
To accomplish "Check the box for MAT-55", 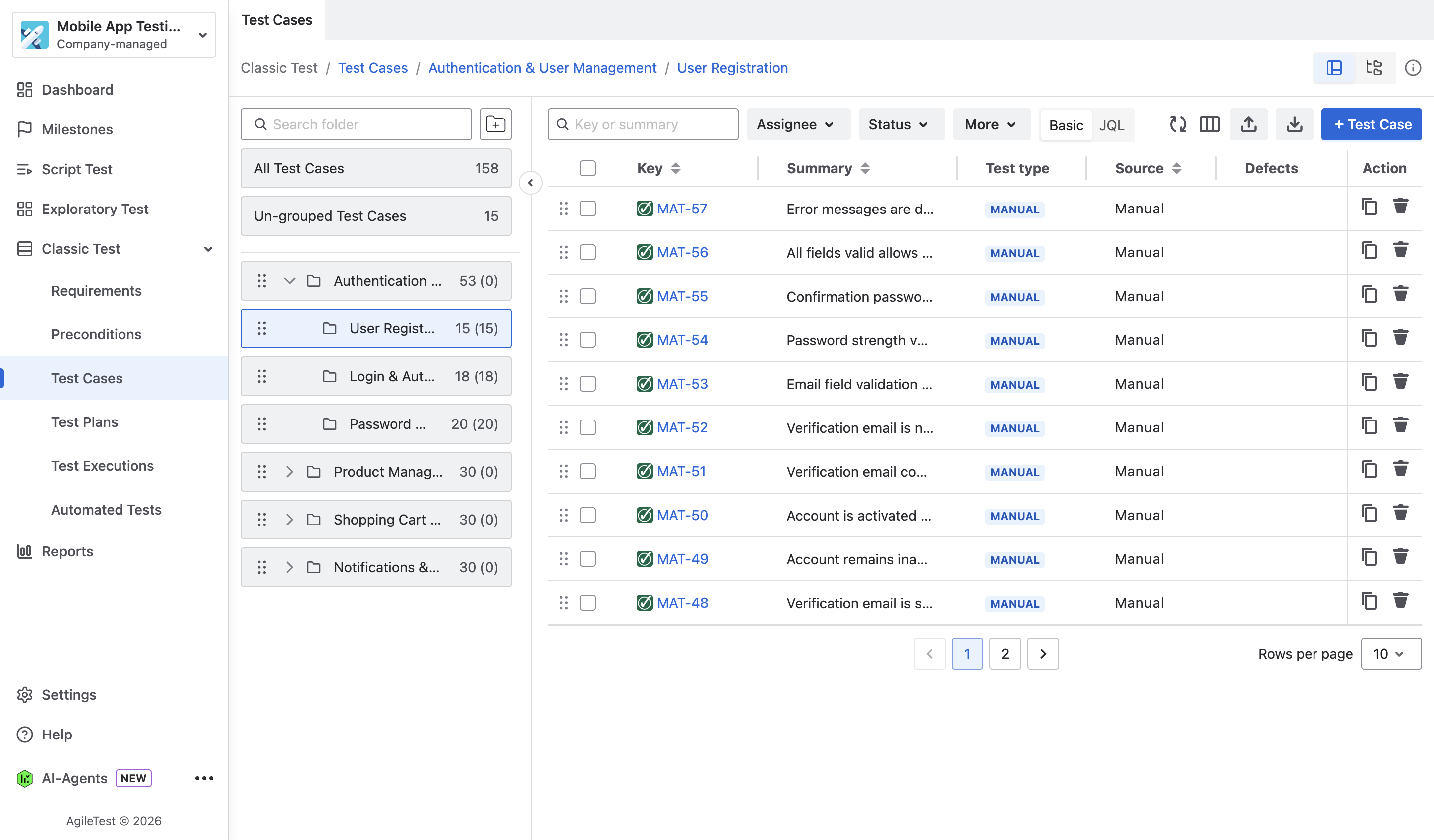I will point(587,296).
